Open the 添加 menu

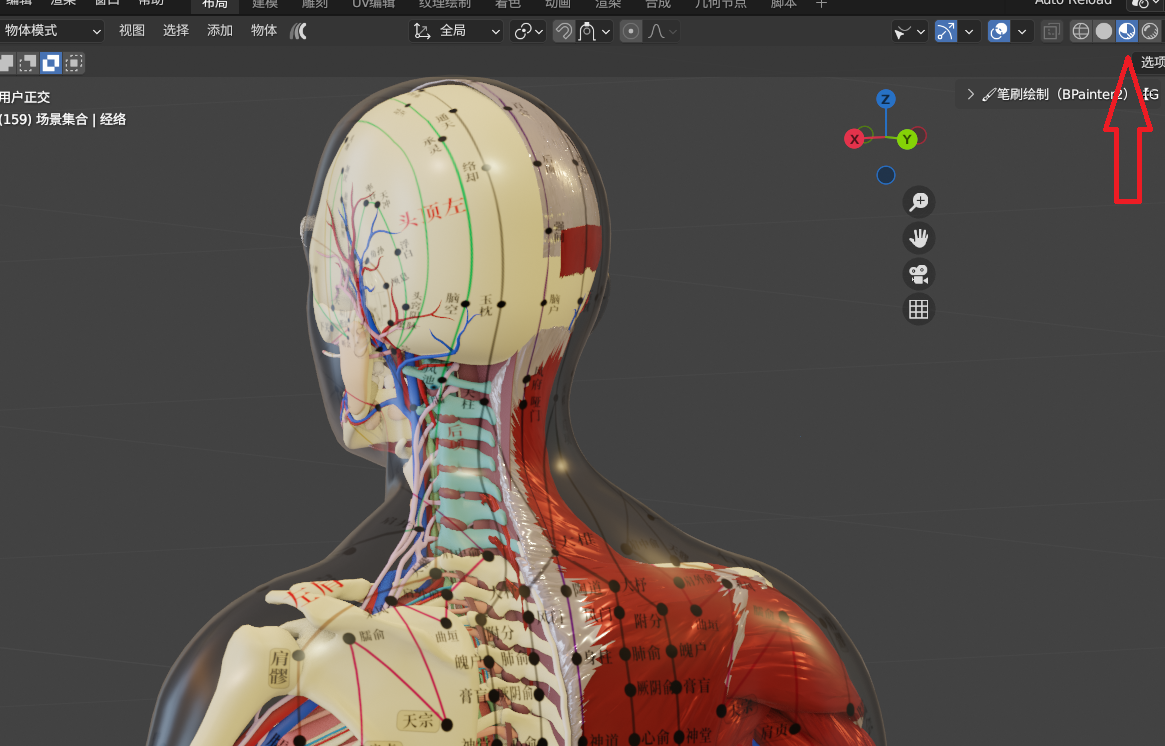pos(220,31)
